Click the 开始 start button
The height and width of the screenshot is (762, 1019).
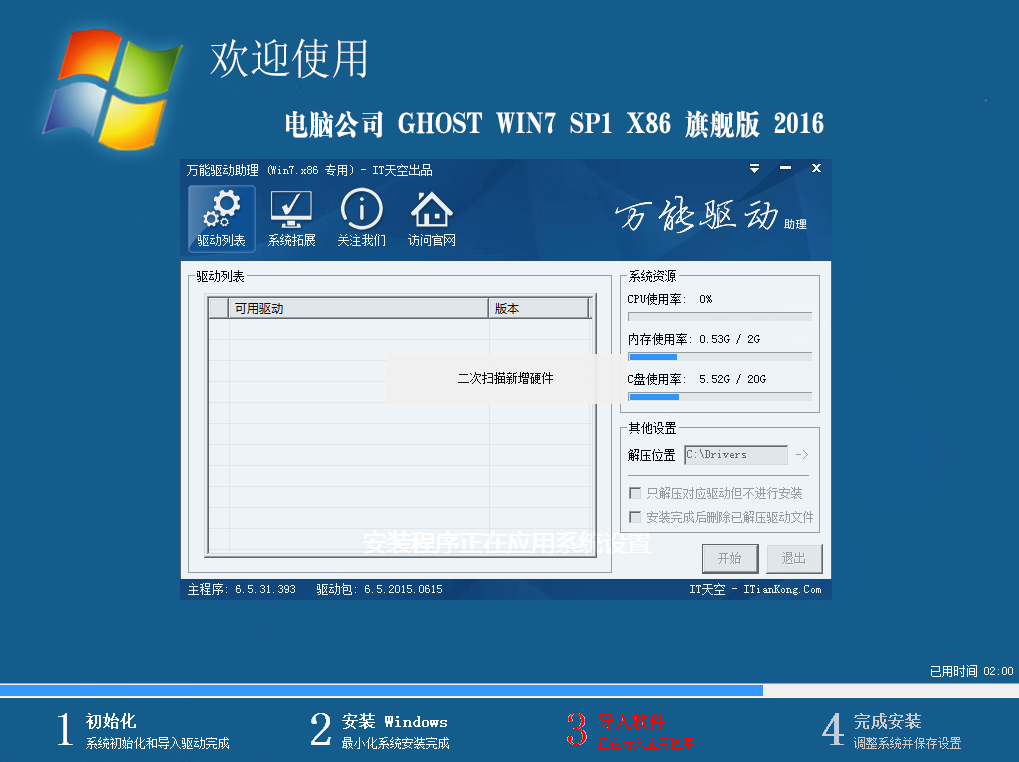point(730,558)
